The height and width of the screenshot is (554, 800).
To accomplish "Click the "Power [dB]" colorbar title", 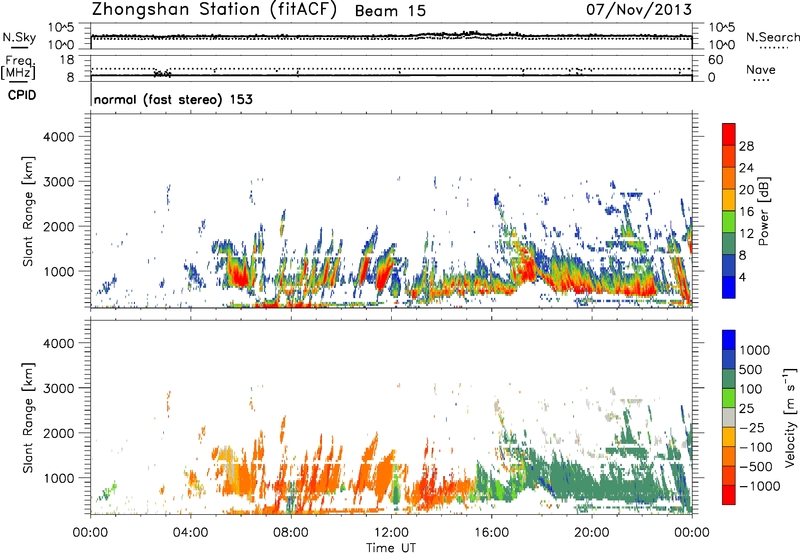I will (763, 212).
